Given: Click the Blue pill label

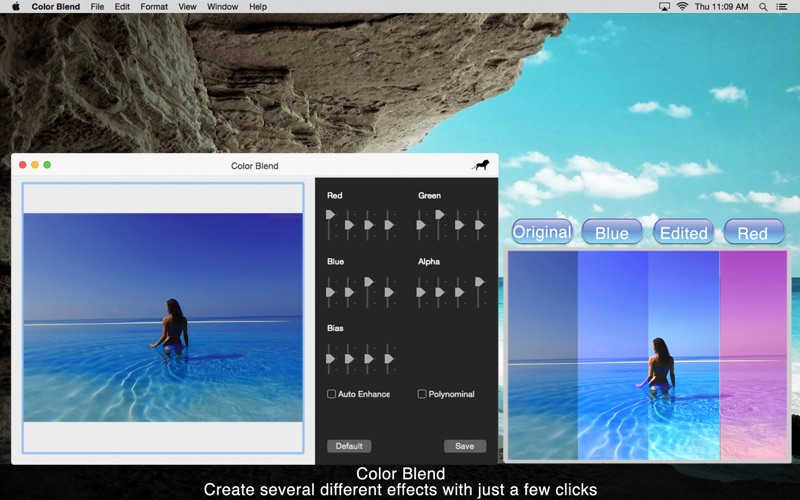Looking at the screenshot, I should [x=612, y=232].
